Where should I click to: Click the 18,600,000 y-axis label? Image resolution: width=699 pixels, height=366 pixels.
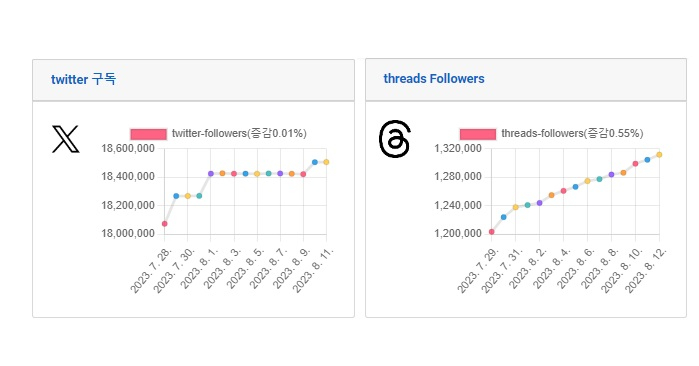(x=128, y=148)
